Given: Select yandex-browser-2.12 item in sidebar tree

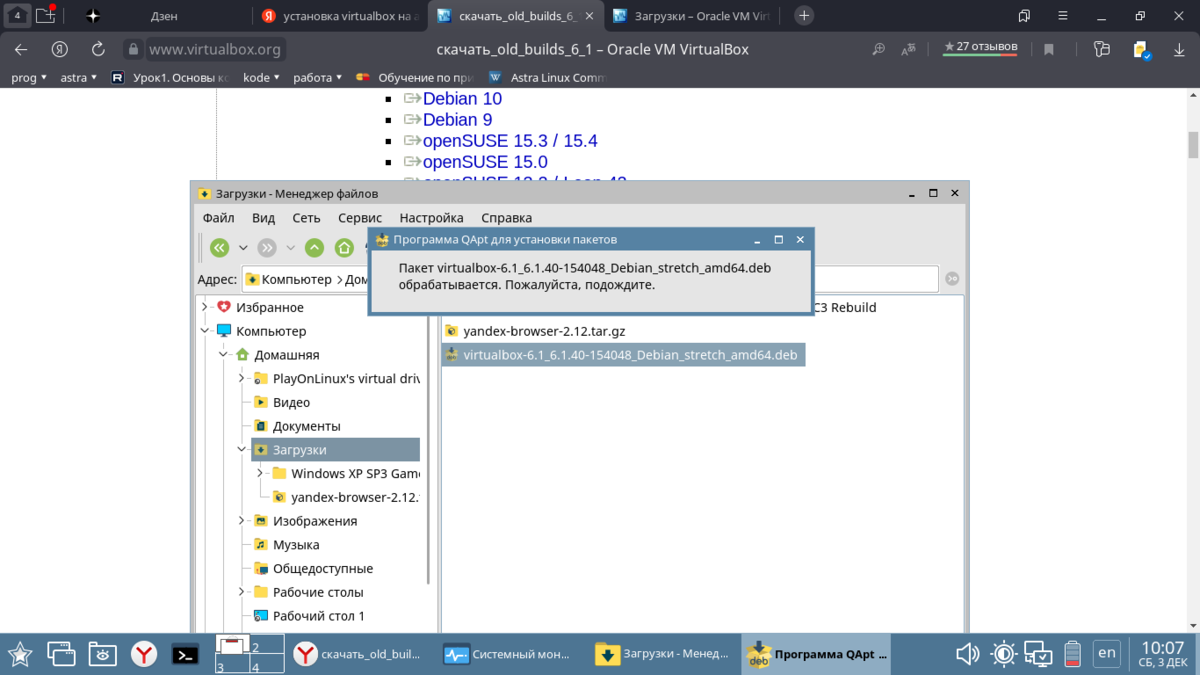Looking at the screenshot, I should (354, 497).
